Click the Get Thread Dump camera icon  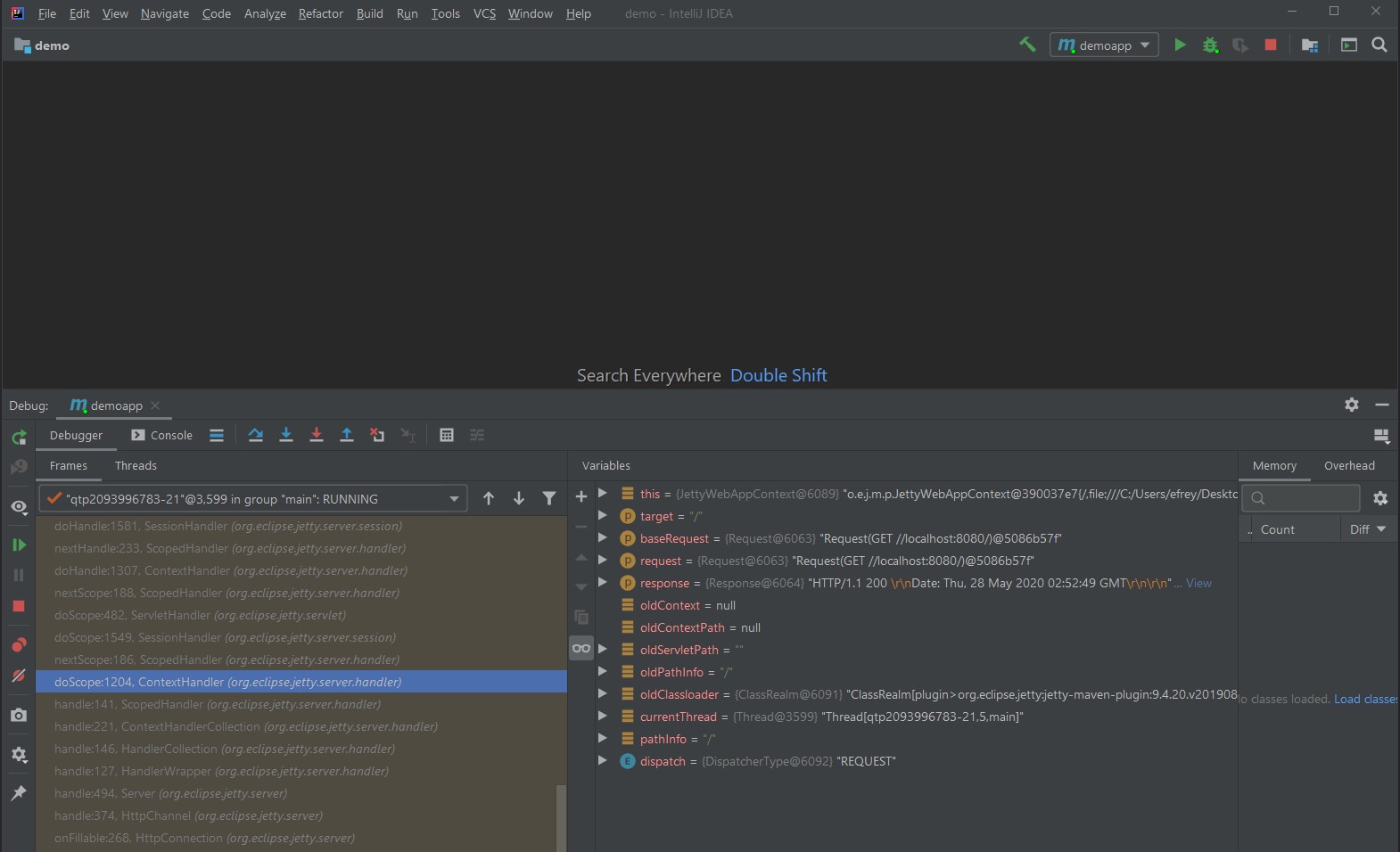tap(19, 715)
